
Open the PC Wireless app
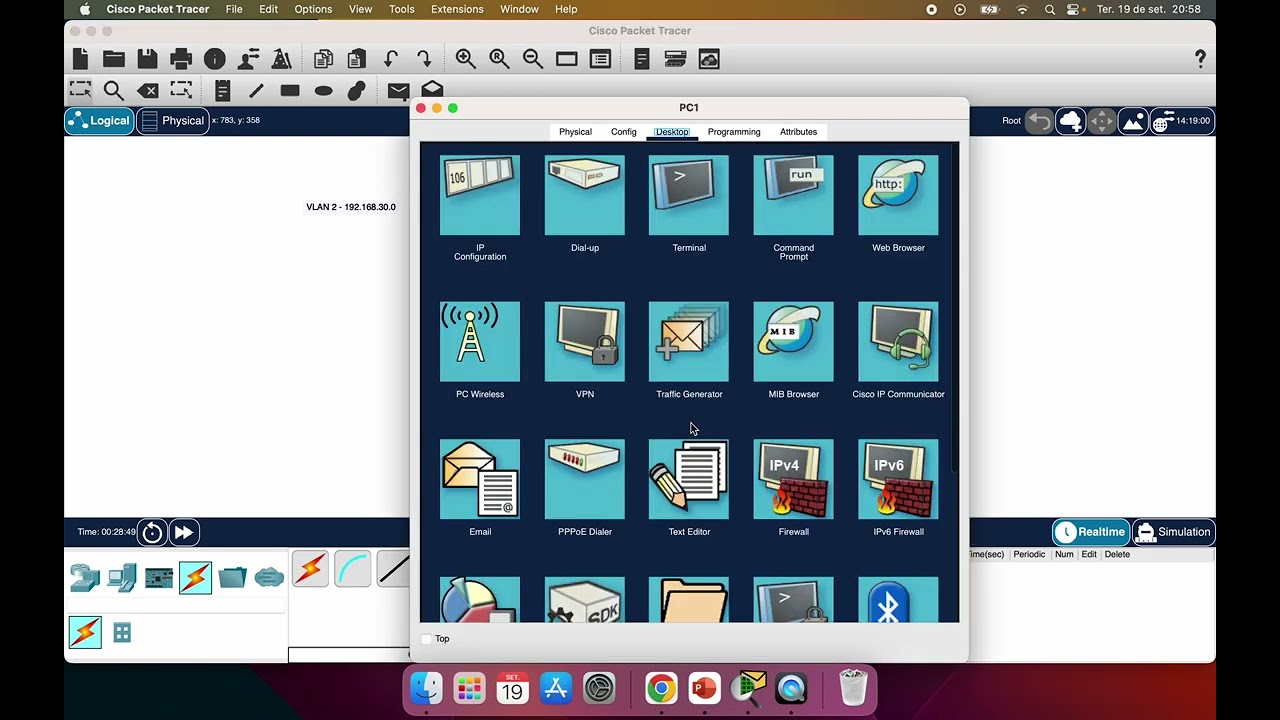[x=480, y=342]
